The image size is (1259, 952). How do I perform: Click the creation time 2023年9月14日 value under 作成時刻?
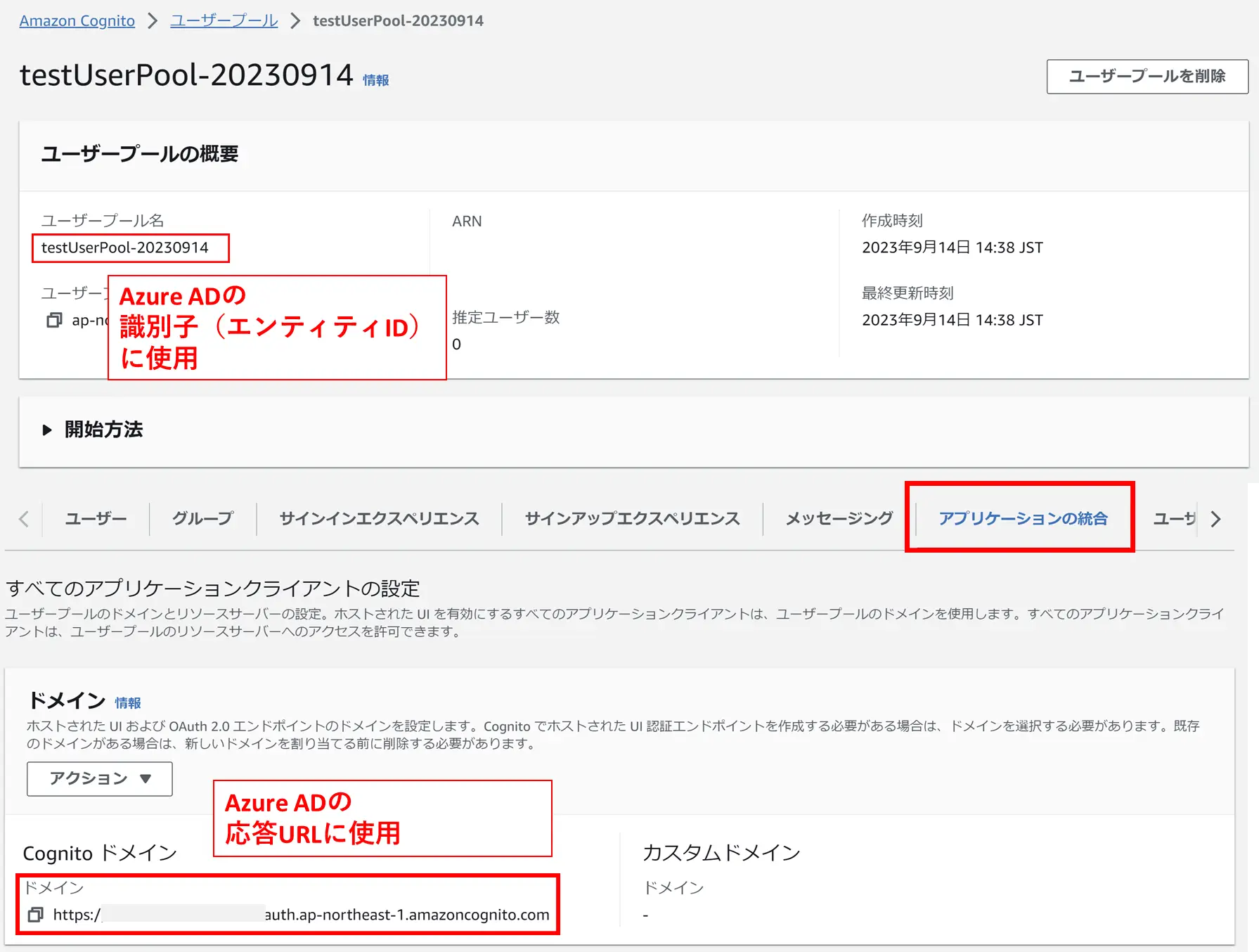(953, 247)
